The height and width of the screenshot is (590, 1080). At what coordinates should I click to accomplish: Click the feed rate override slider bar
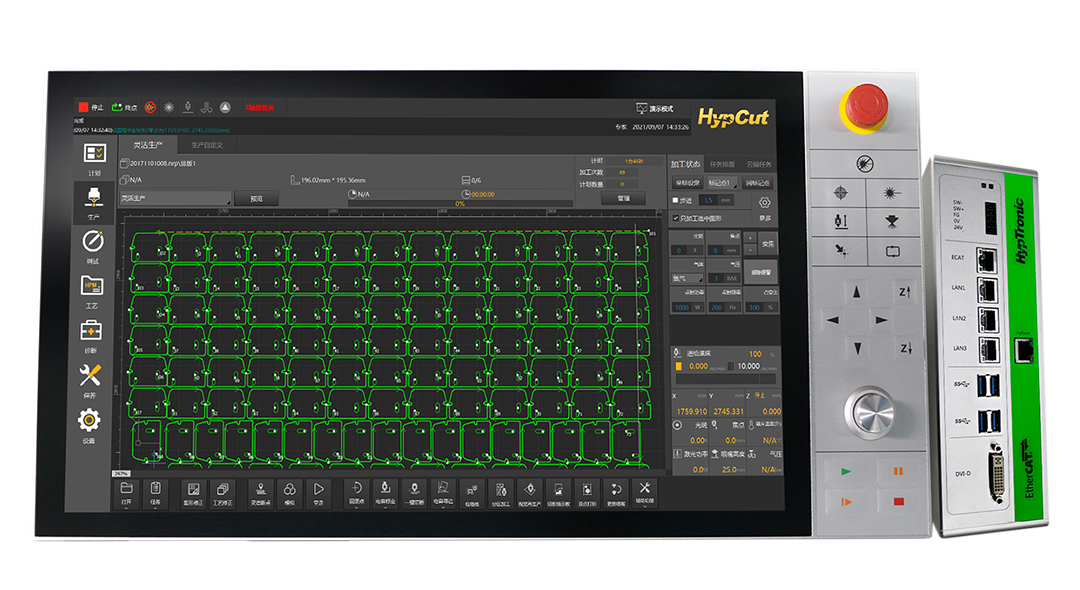coord(722,379)
